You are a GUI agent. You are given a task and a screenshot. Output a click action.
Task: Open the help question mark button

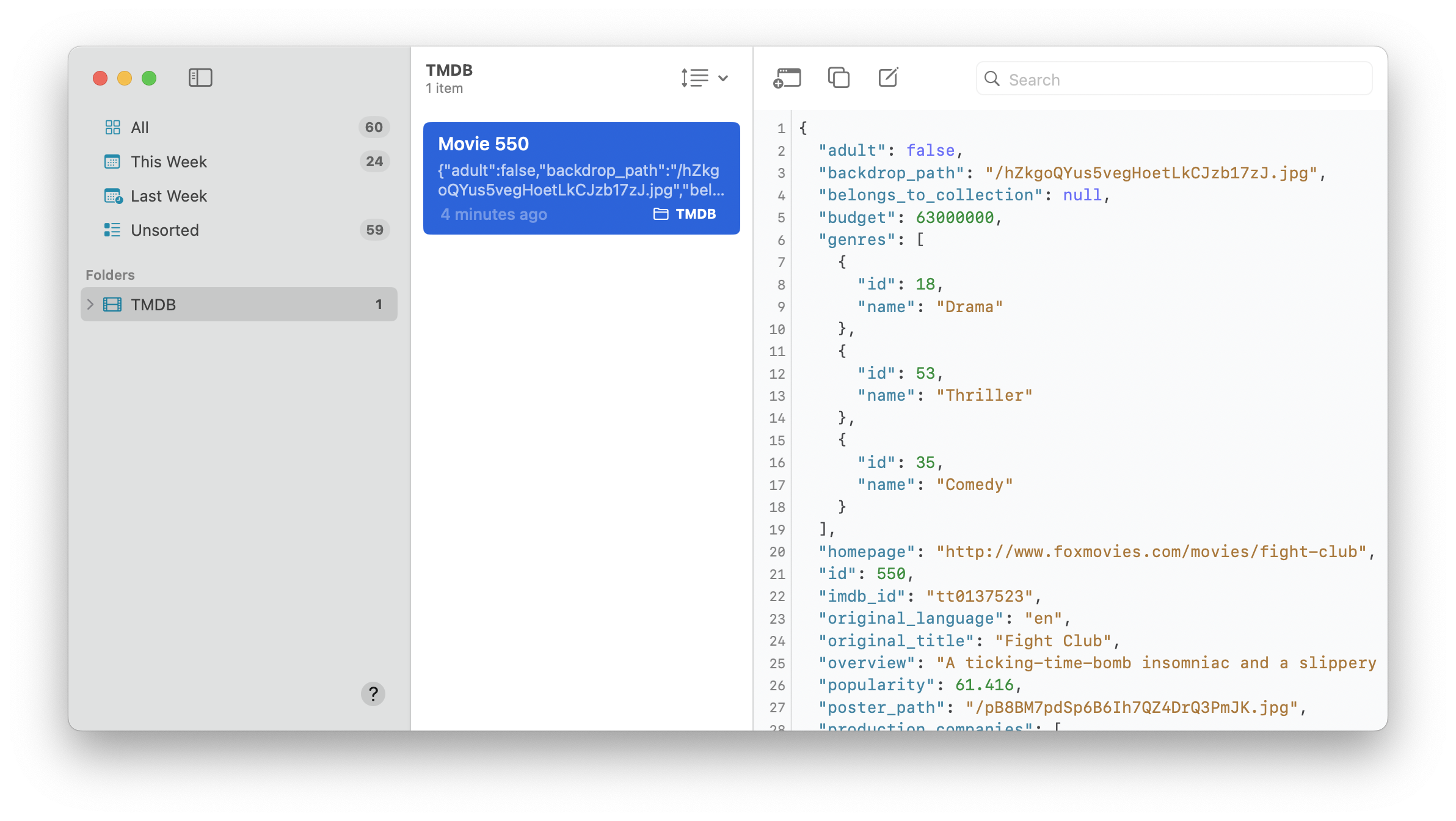(x=373, y=694)
